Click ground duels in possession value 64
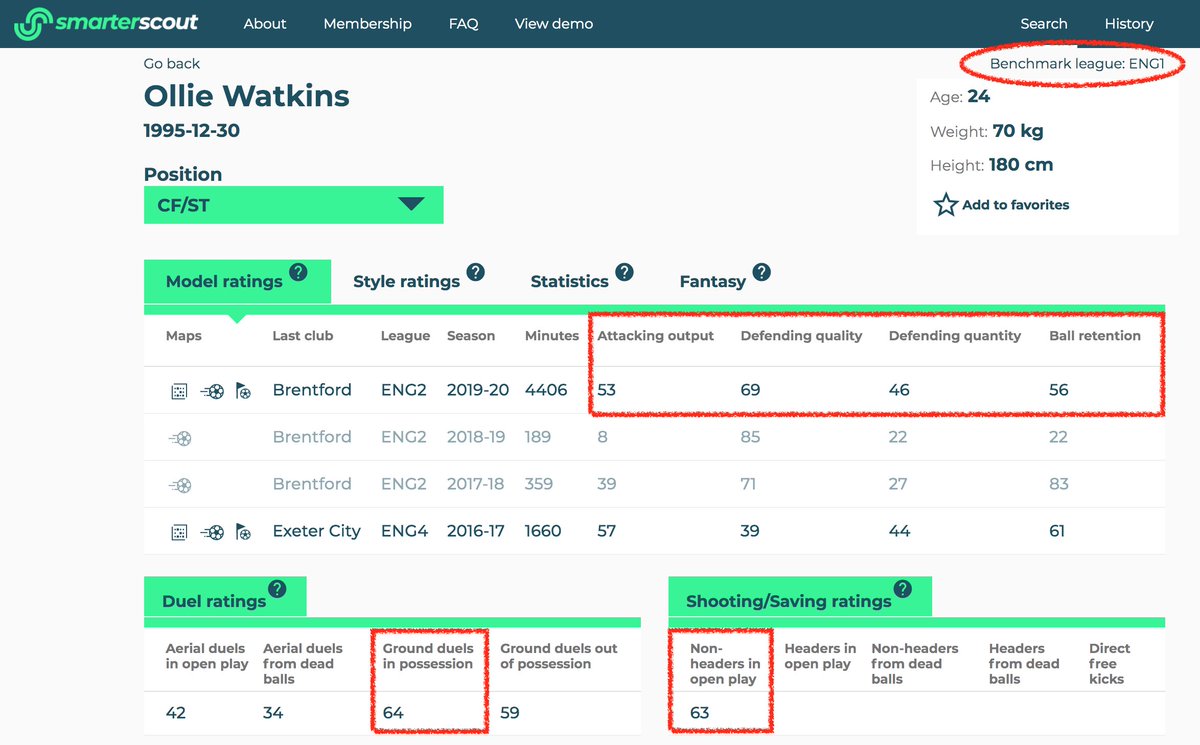Screen dimensions: 1200x745 (393, 713)
